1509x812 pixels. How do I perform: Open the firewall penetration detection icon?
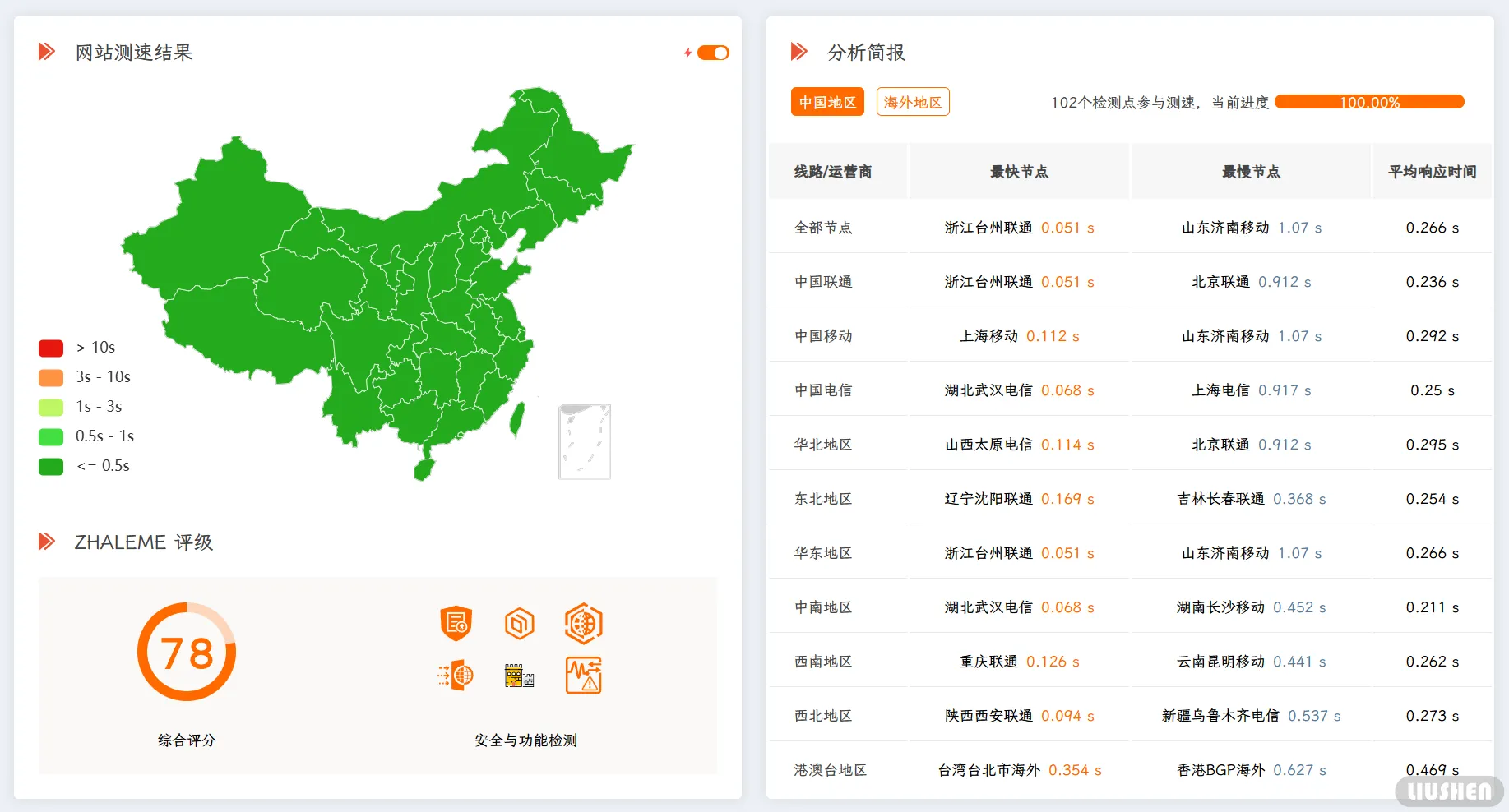click(456, 676)
